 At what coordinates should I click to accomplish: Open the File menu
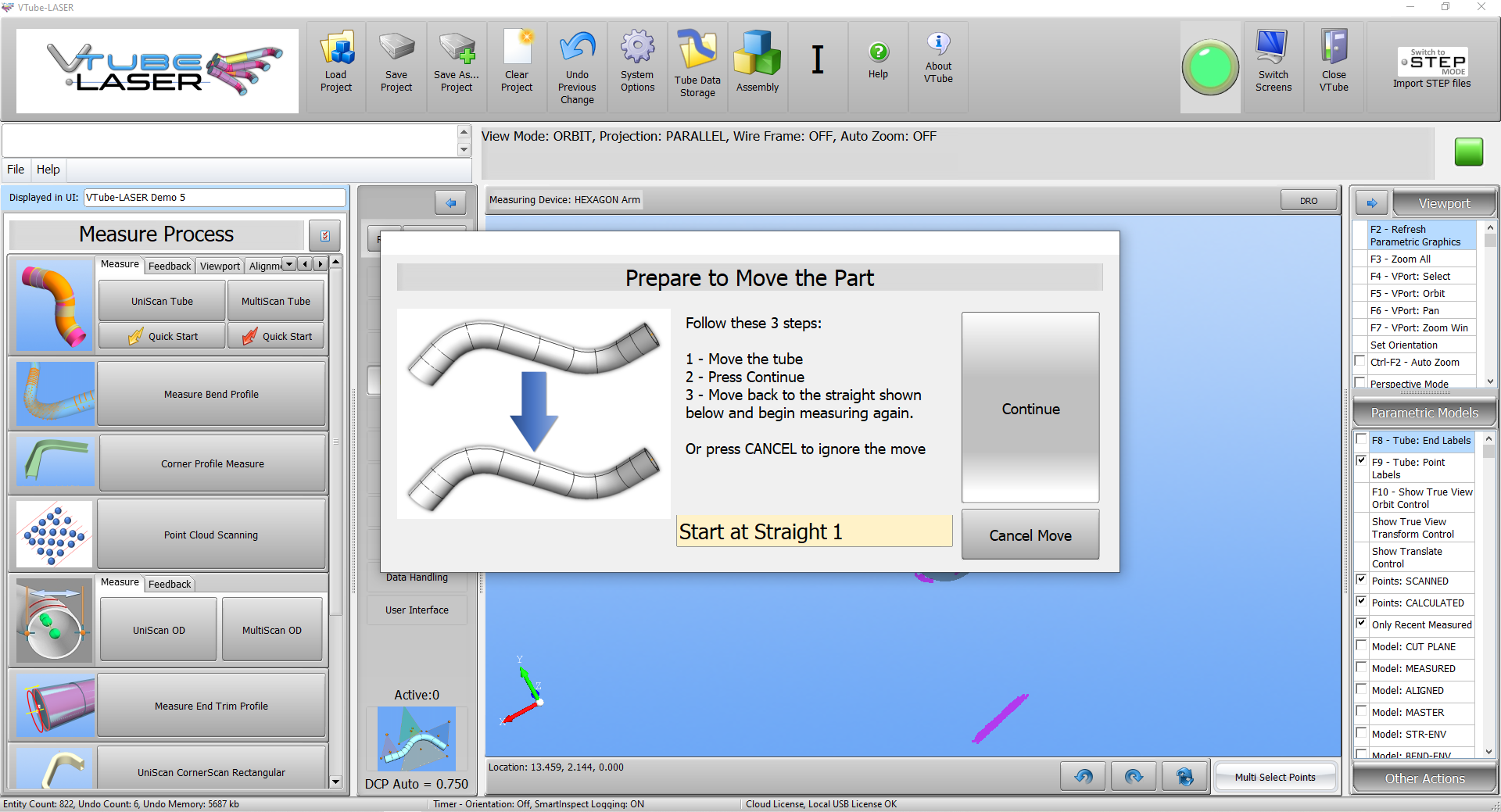coord(16,170)
